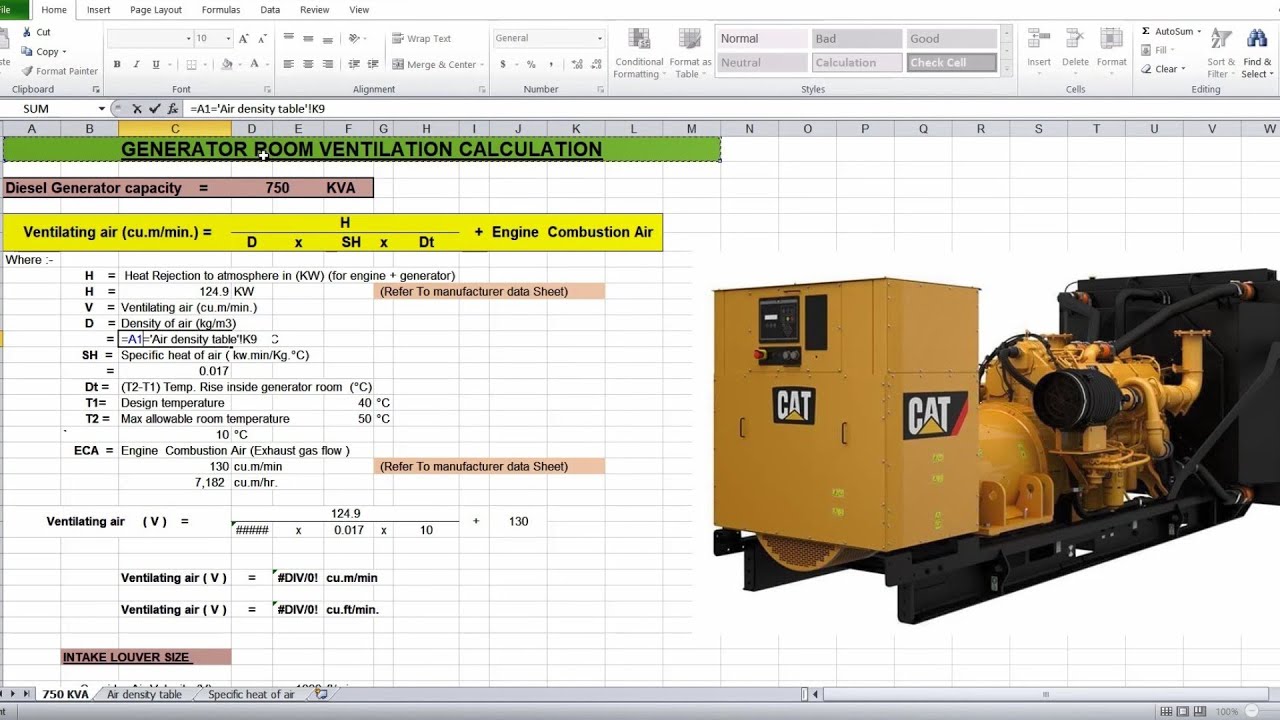Align text to the middle vertically
Viewport: 1280px width, 720px height.
tap(308, 38)
